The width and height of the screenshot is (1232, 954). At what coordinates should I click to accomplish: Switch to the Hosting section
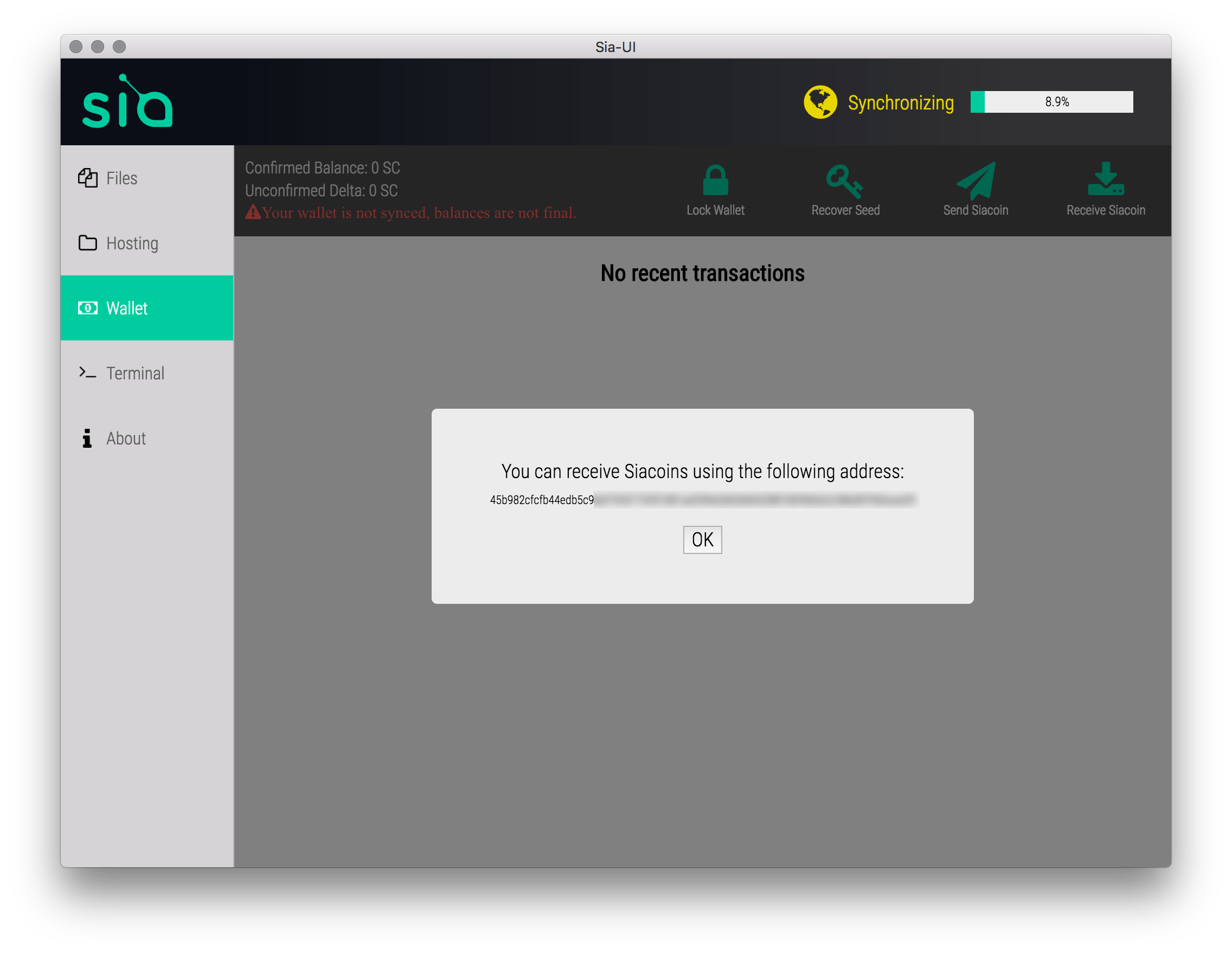[146, 243]
